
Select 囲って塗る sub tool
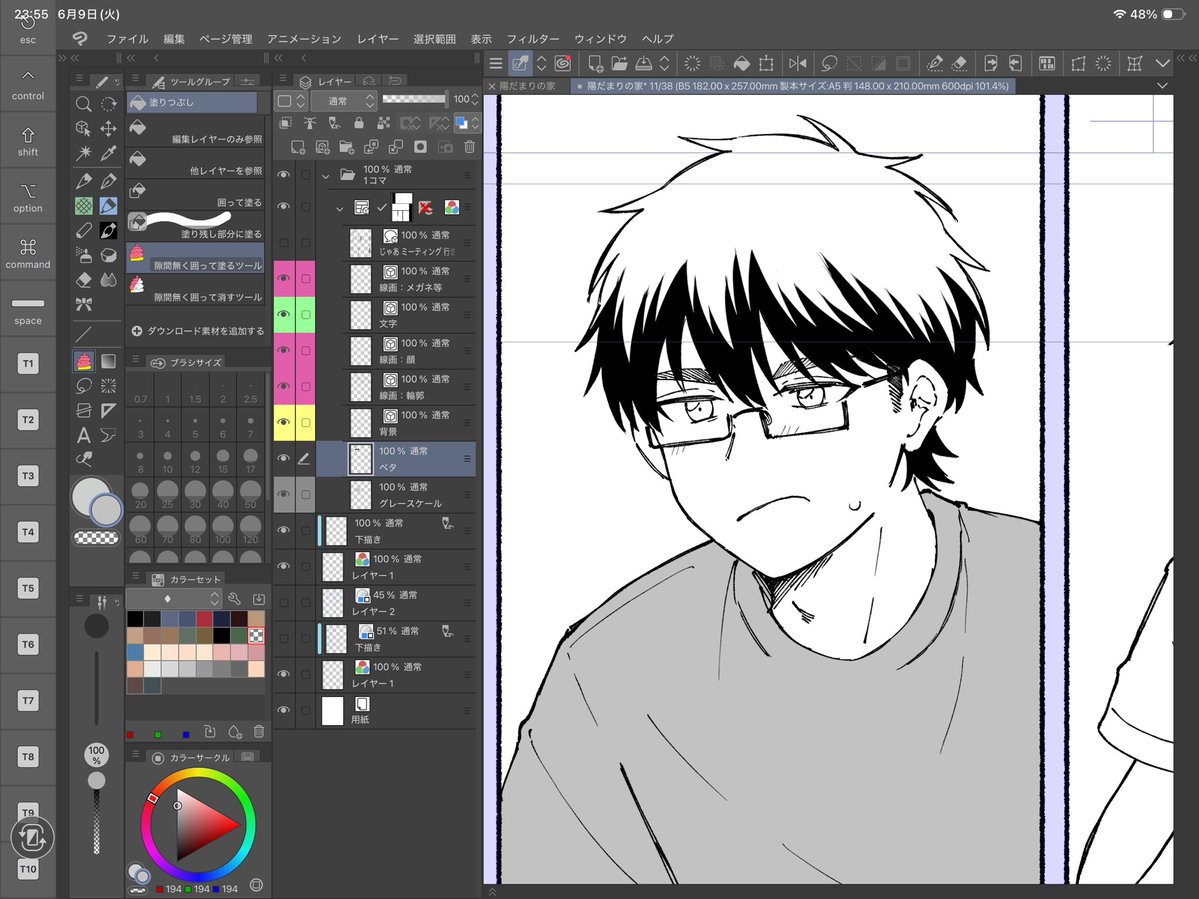click(x=196, y=194)
